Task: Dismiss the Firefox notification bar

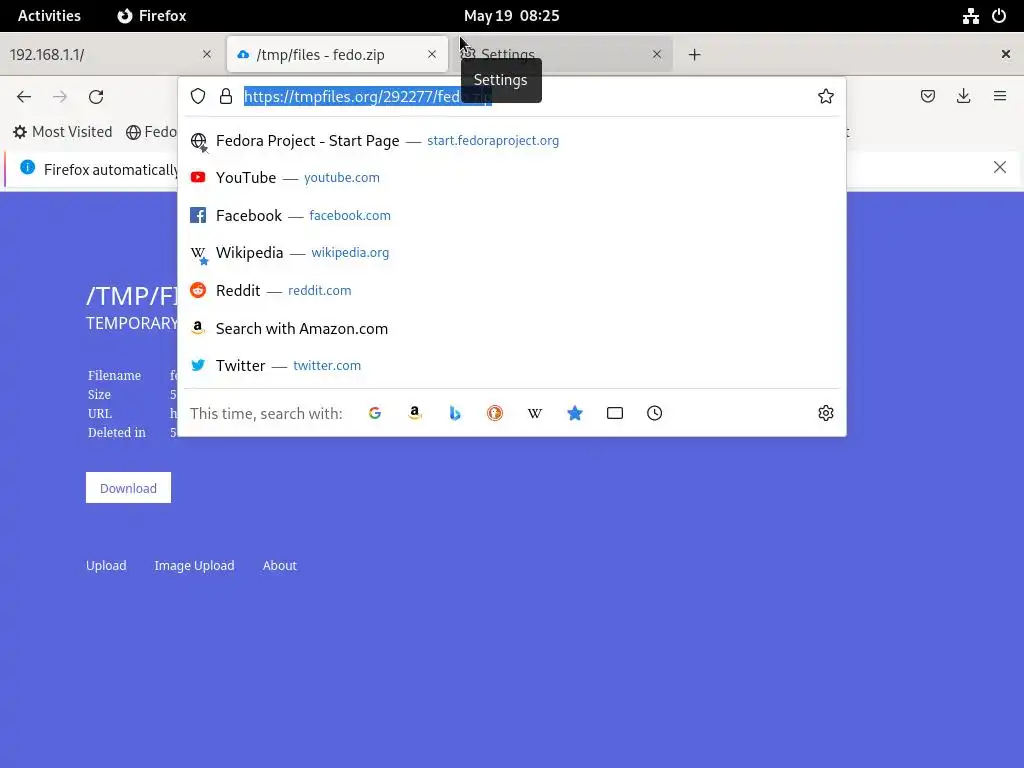Action: click(x=1000, y=167)
